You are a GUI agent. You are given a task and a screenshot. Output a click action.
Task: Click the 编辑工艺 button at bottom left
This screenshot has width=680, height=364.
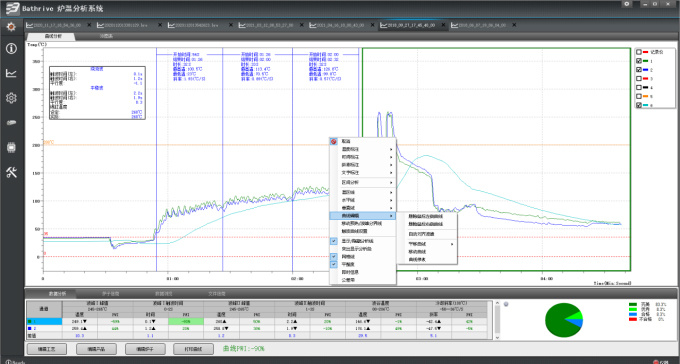pos(47,349)
